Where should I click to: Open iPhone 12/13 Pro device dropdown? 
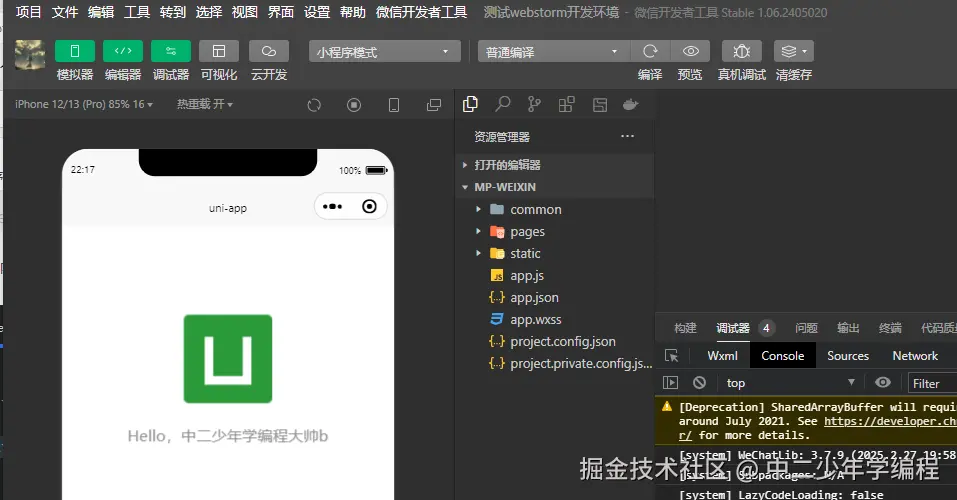click(x=84, y=104)
